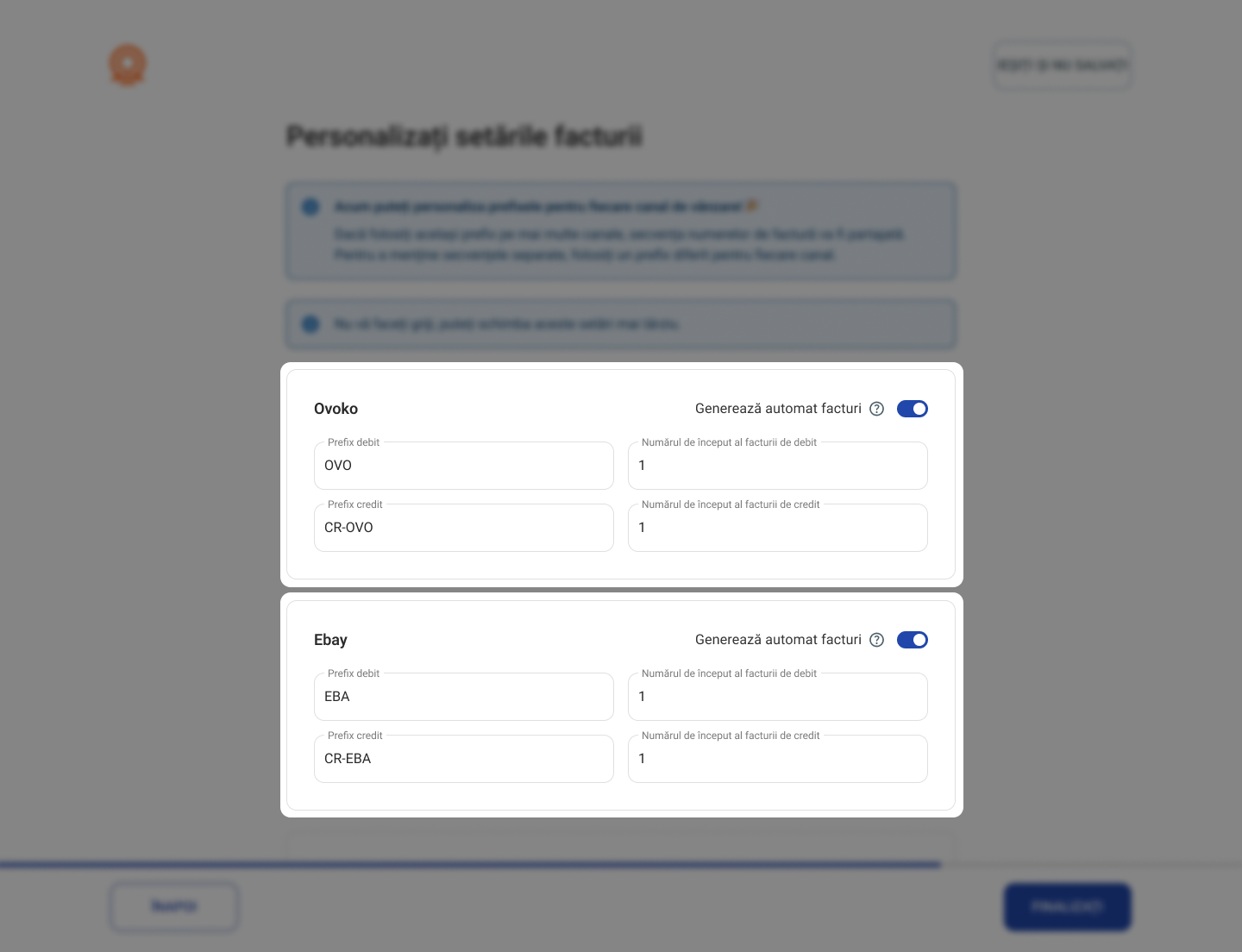Click the info icon in the second blue banner

(310, 324)
